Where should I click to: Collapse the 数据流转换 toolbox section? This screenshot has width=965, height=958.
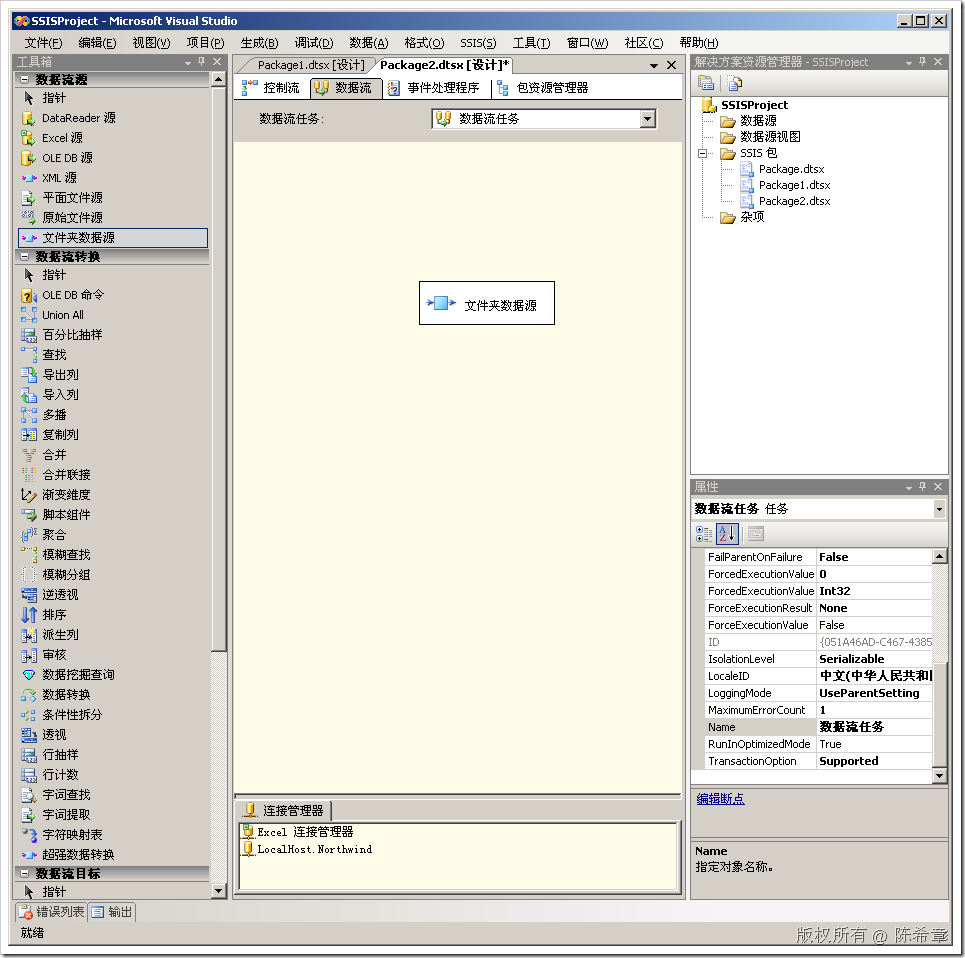tap(25, 257)
